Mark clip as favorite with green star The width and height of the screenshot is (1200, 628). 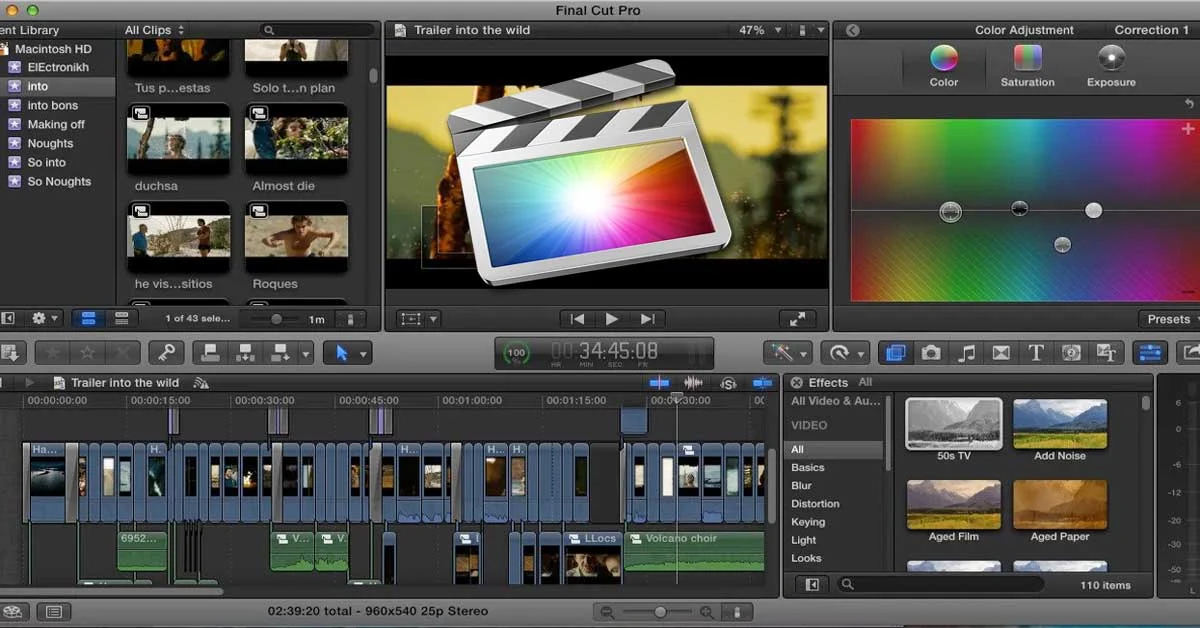tap(53, 352)
